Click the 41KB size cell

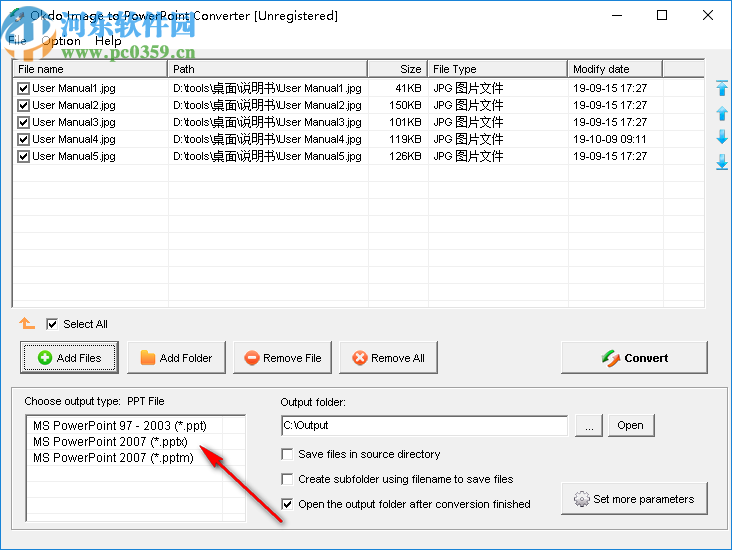pyautogui.click(x=408, y=88)
